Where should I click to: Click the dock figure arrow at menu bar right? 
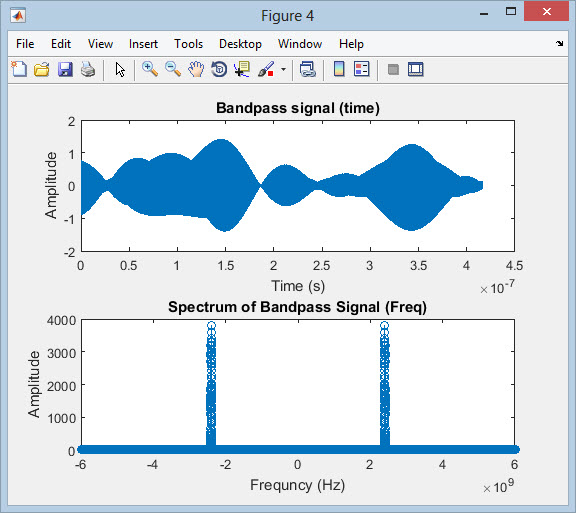click(x=559, y=44)
